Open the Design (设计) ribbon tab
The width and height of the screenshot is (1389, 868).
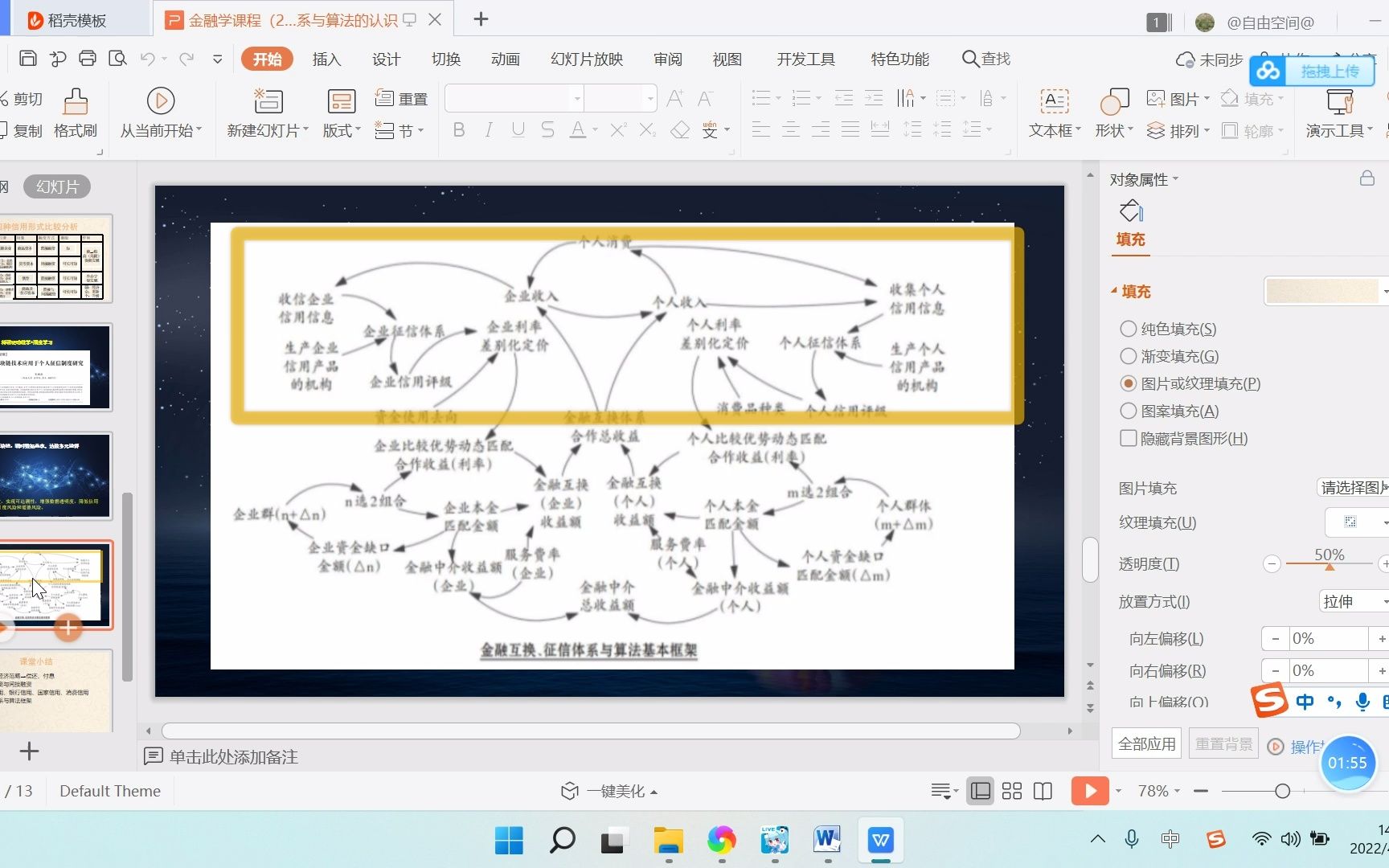386,59
